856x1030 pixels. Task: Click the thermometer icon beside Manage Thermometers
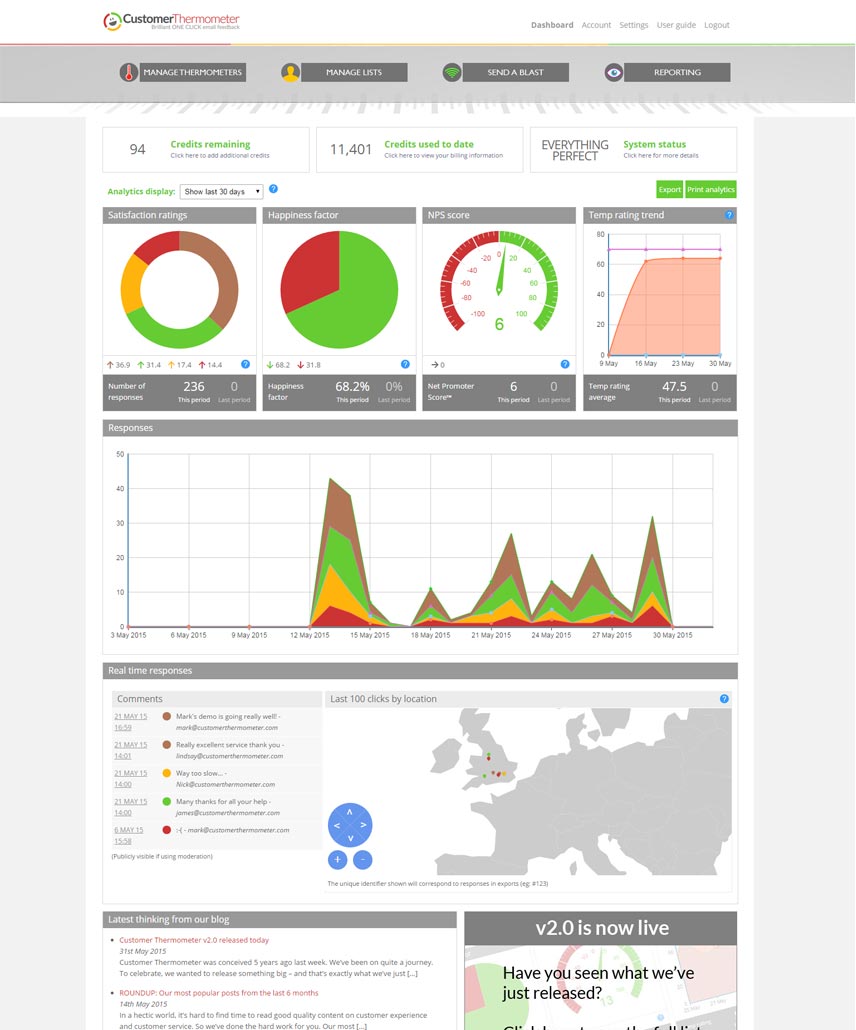pyautogui.click(x=129, y=72)
